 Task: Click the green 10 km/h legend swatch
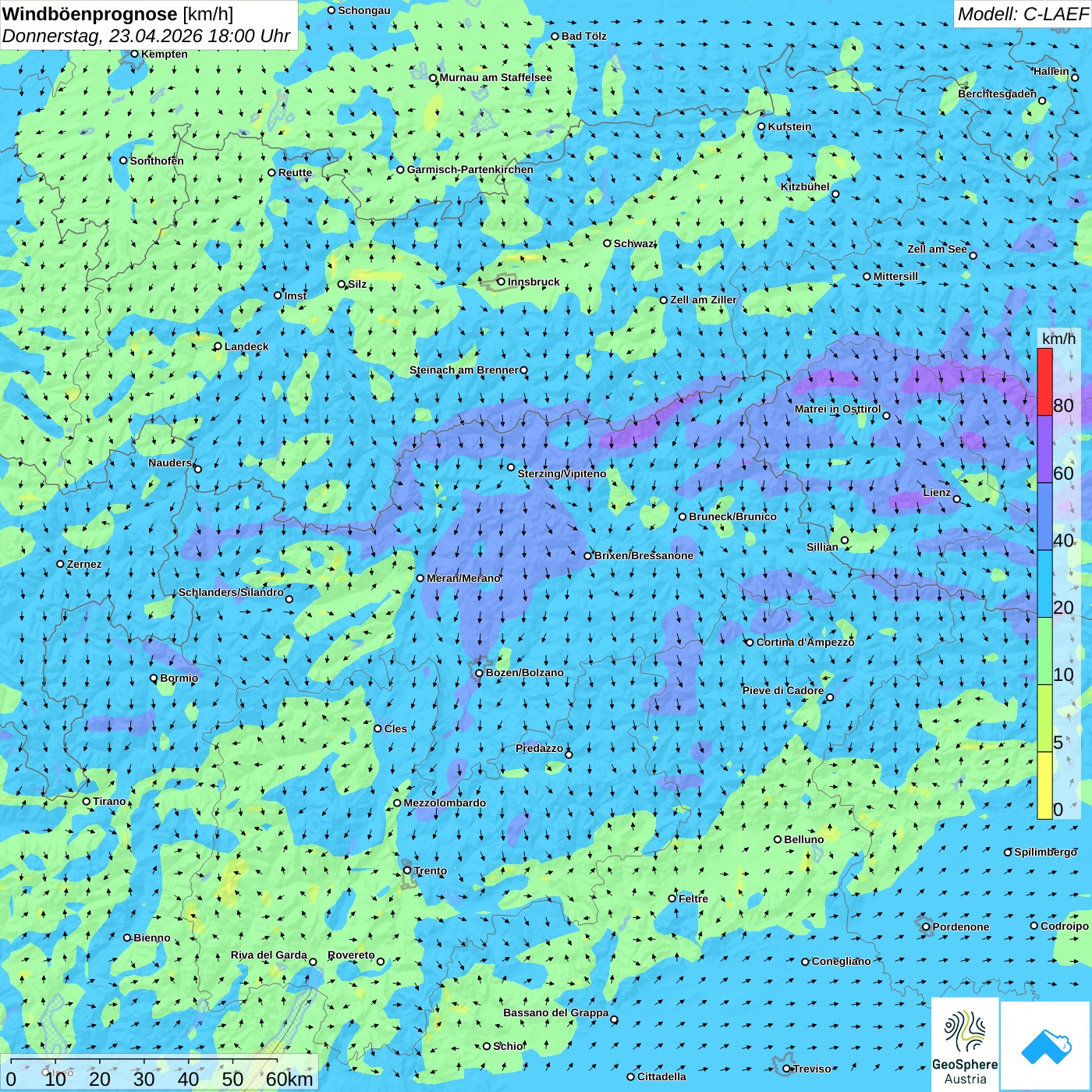pyautogui.click(x=1044, y=651)
